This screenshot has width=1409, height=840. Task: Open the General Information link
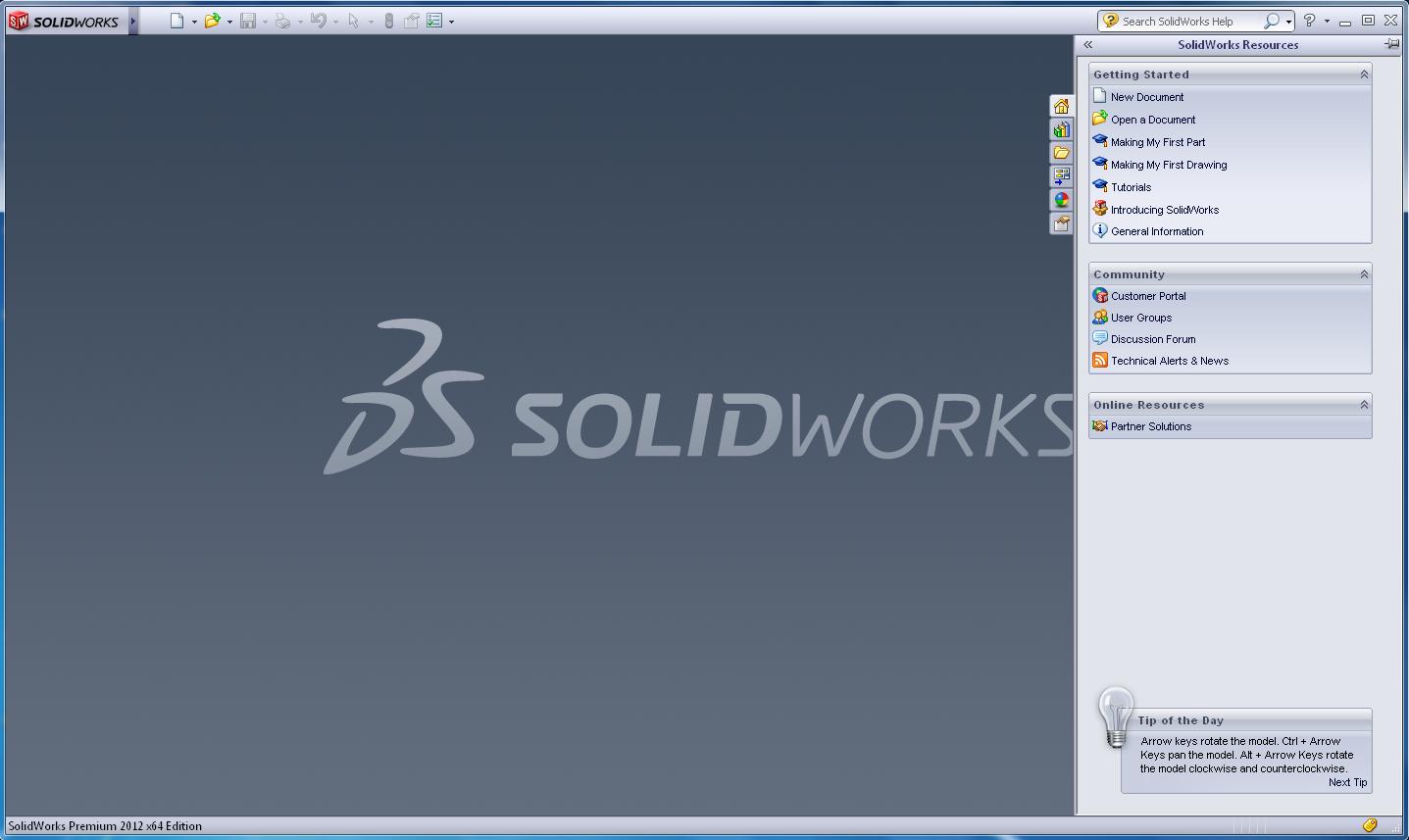1157,231
